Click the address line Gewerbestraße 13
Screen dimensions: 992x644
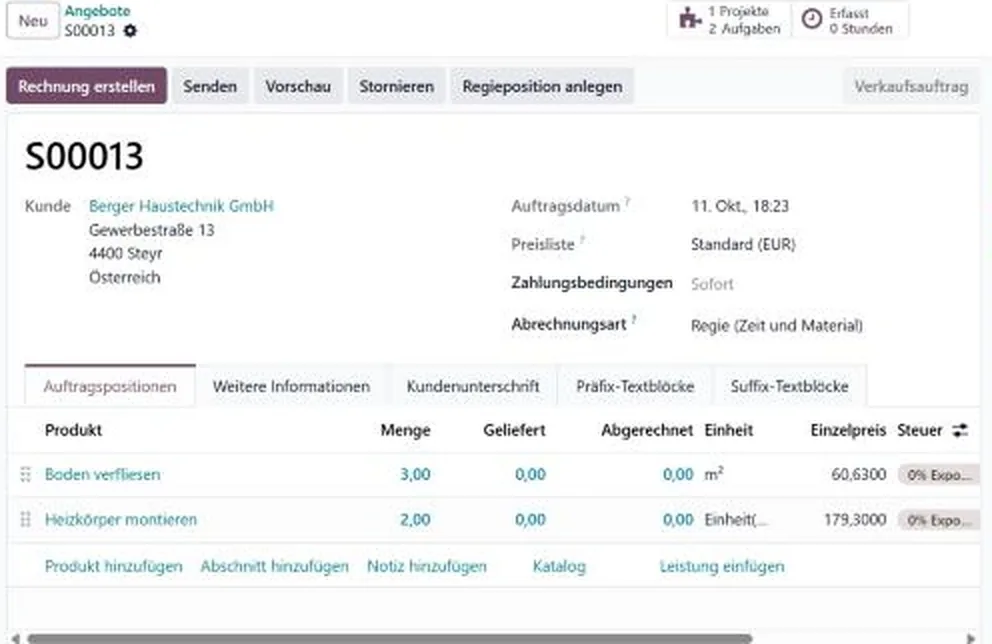pos(152,230)
